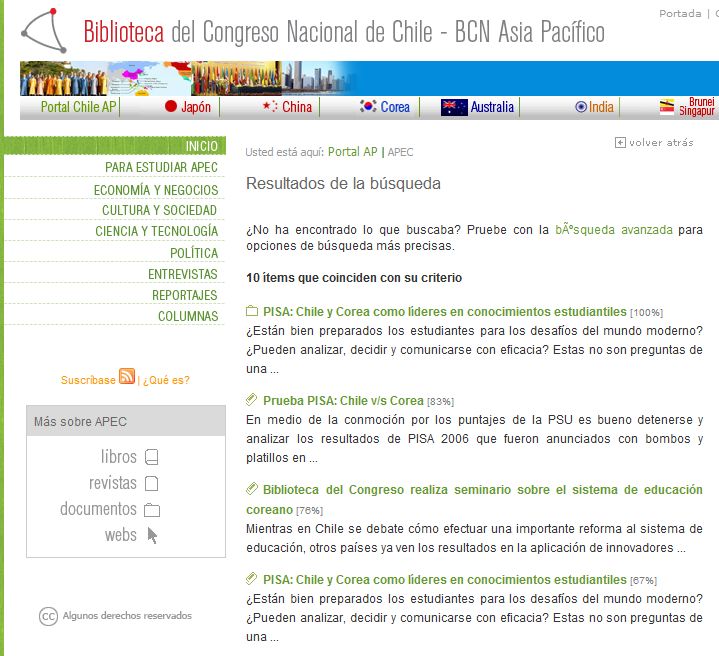719x656 pixels.
Task: Select POLÍTICA menu item
Action: tap(194, 253)
